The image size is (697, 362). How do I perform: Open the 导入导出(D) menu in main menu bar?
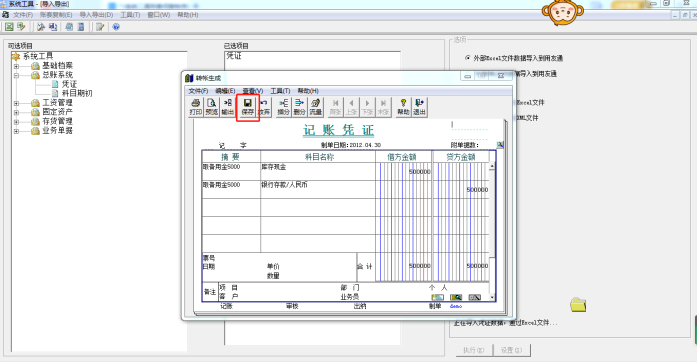point(96,15)
